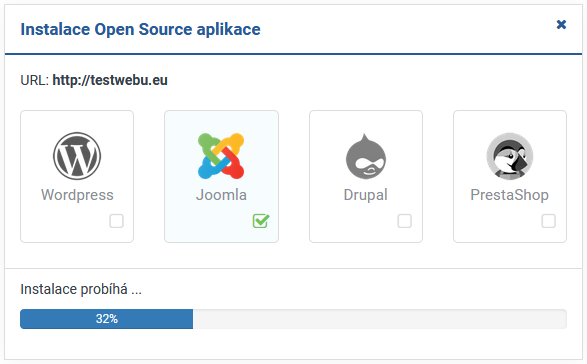Tick the Wordpress checkbox
Image resolution: width=587 pixels, height=364 pixels.
coord(116,221)
